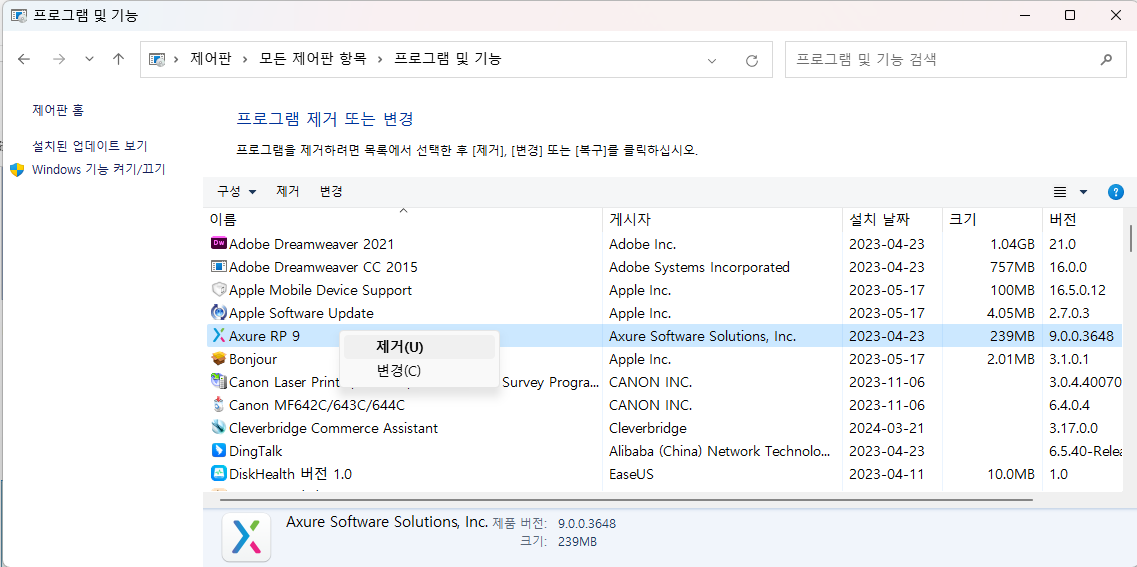Viewport: 1137px width, 567px height.
Task: Select the DiskHealth 버전 1.0 row
Action: (x=663, y=474)
